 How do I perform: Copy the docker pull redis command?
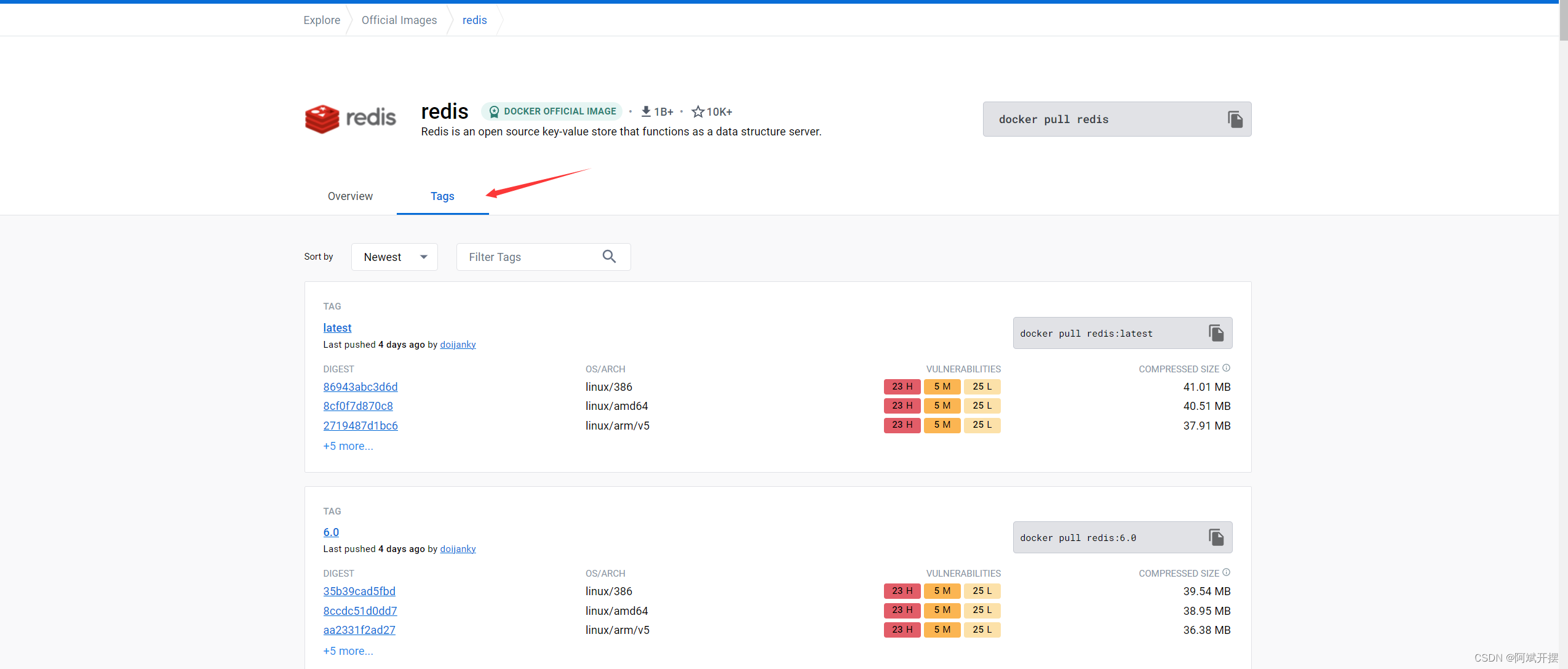tap(1235, 119)
